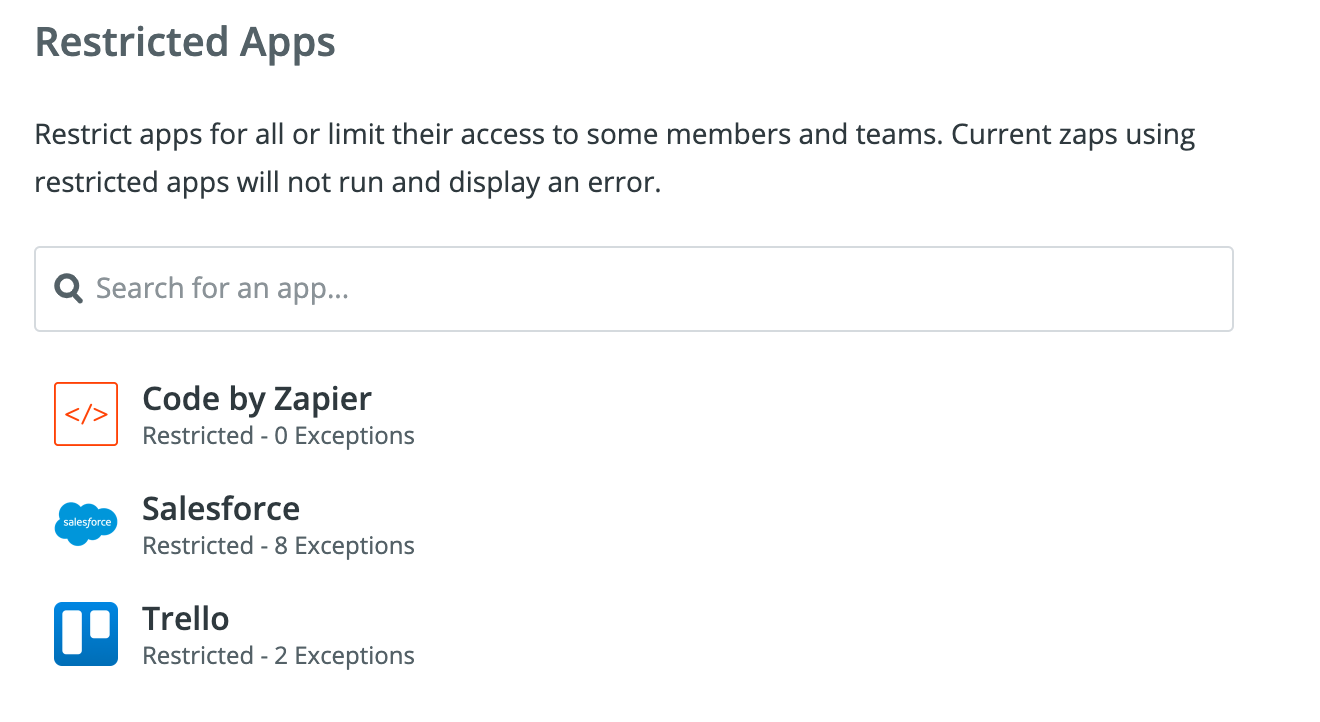1320x722 pixels.
Task: Click the word 'Restricted' under Salesforce
Action: pyautogui.click(x=198, y=546)
